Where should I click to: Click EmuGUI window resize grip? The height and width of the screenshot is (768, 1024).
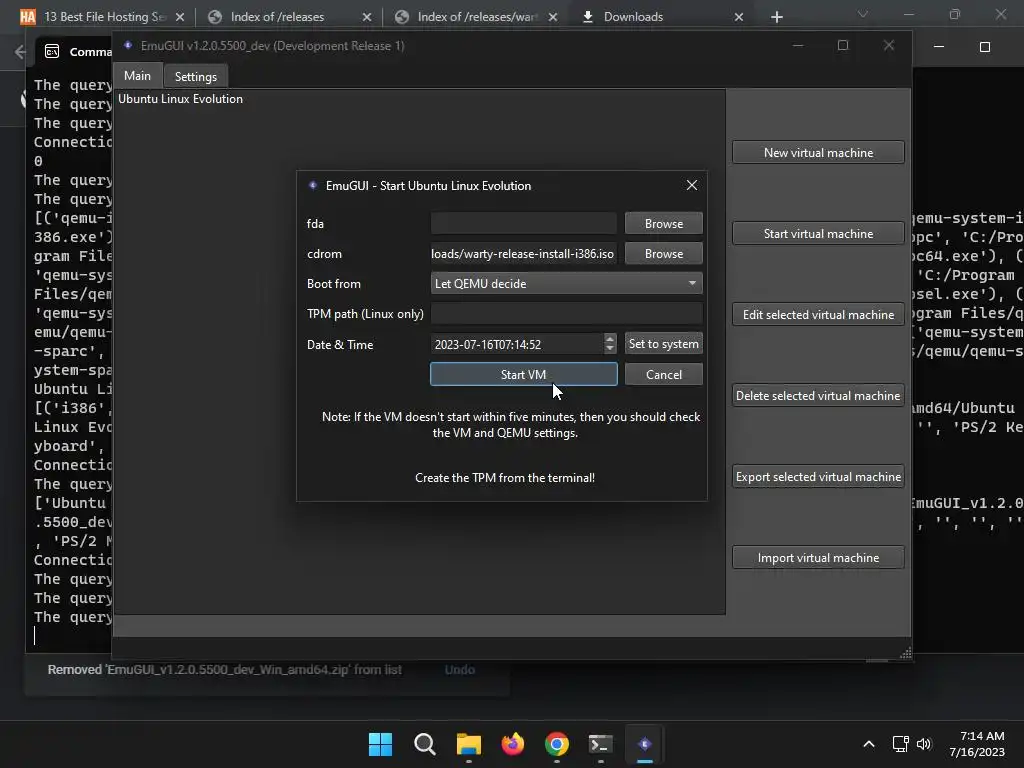click(x=905, y=653)
